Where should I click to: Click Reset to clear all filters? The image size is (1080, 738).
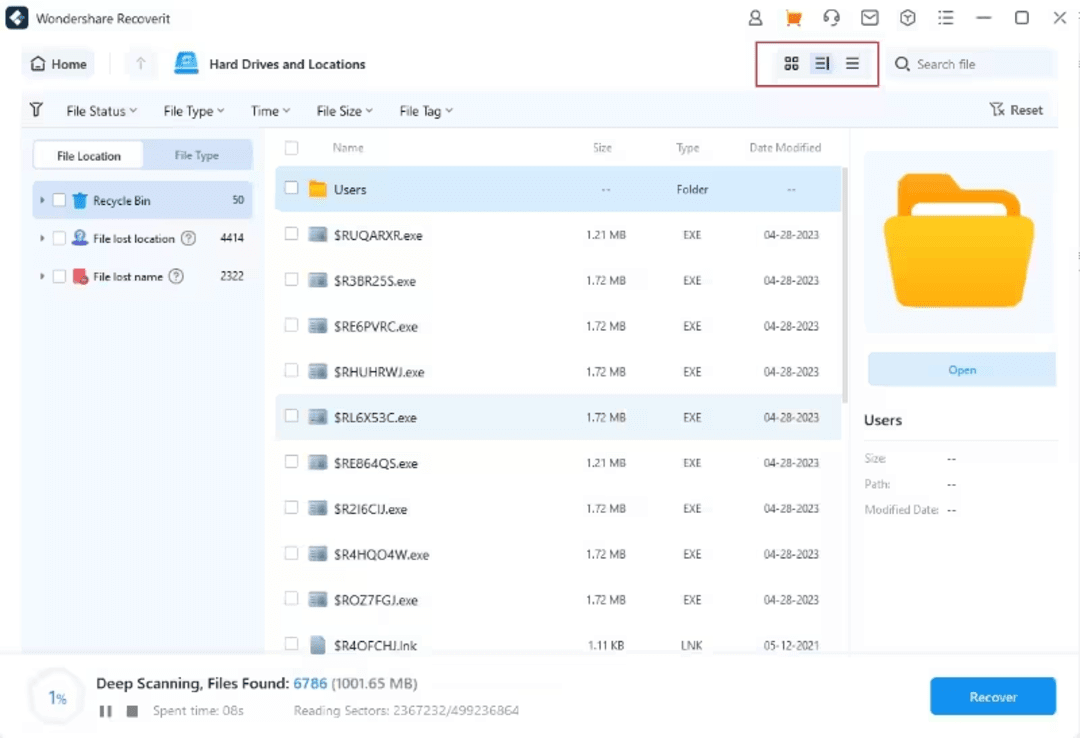click(x=1017, y=110)
